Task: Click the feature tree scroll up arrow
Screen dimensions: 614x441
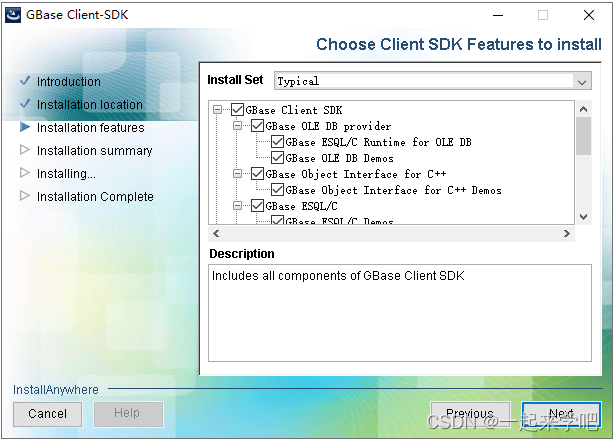Action: click(583, 109)
